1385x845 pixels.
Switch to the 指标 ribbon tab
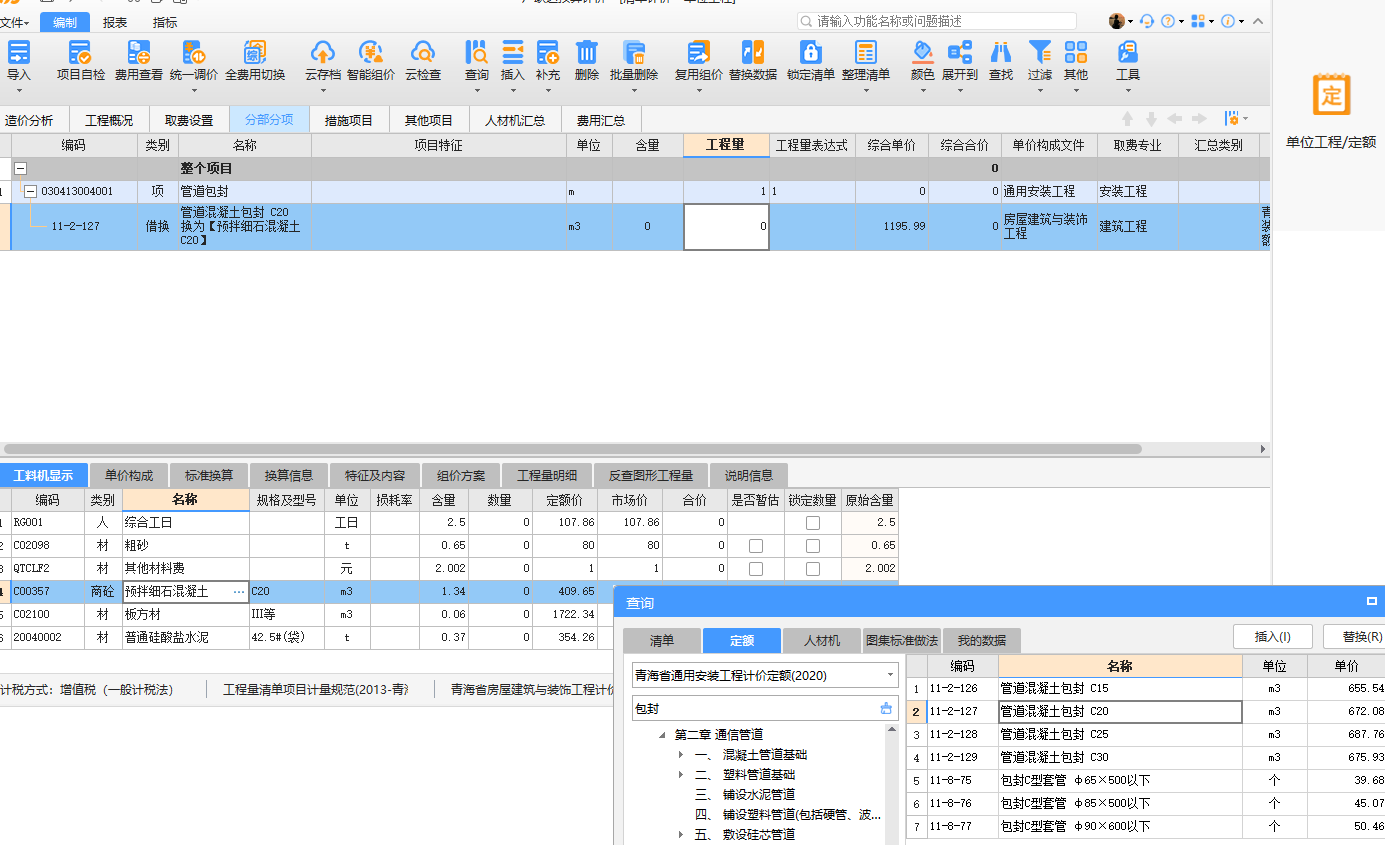tap(165, 22)
